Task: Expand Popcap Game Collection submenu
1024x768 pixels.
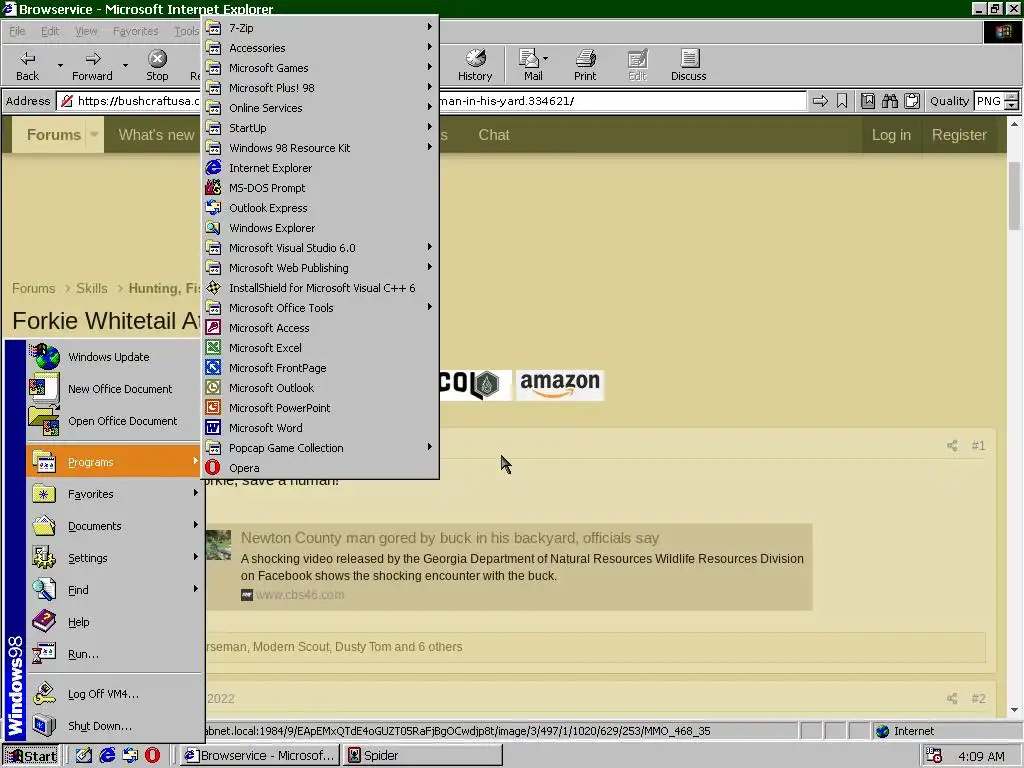Action: [x=320, y=448]
